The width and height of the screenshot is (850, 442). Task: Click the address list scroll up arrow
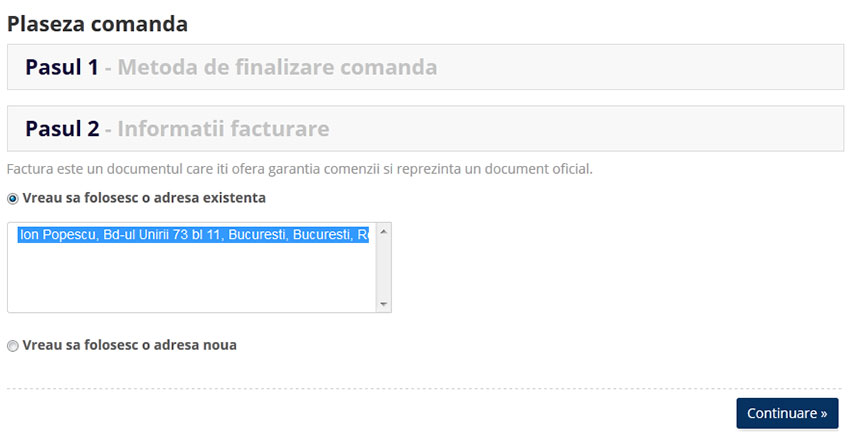point(383,232)
